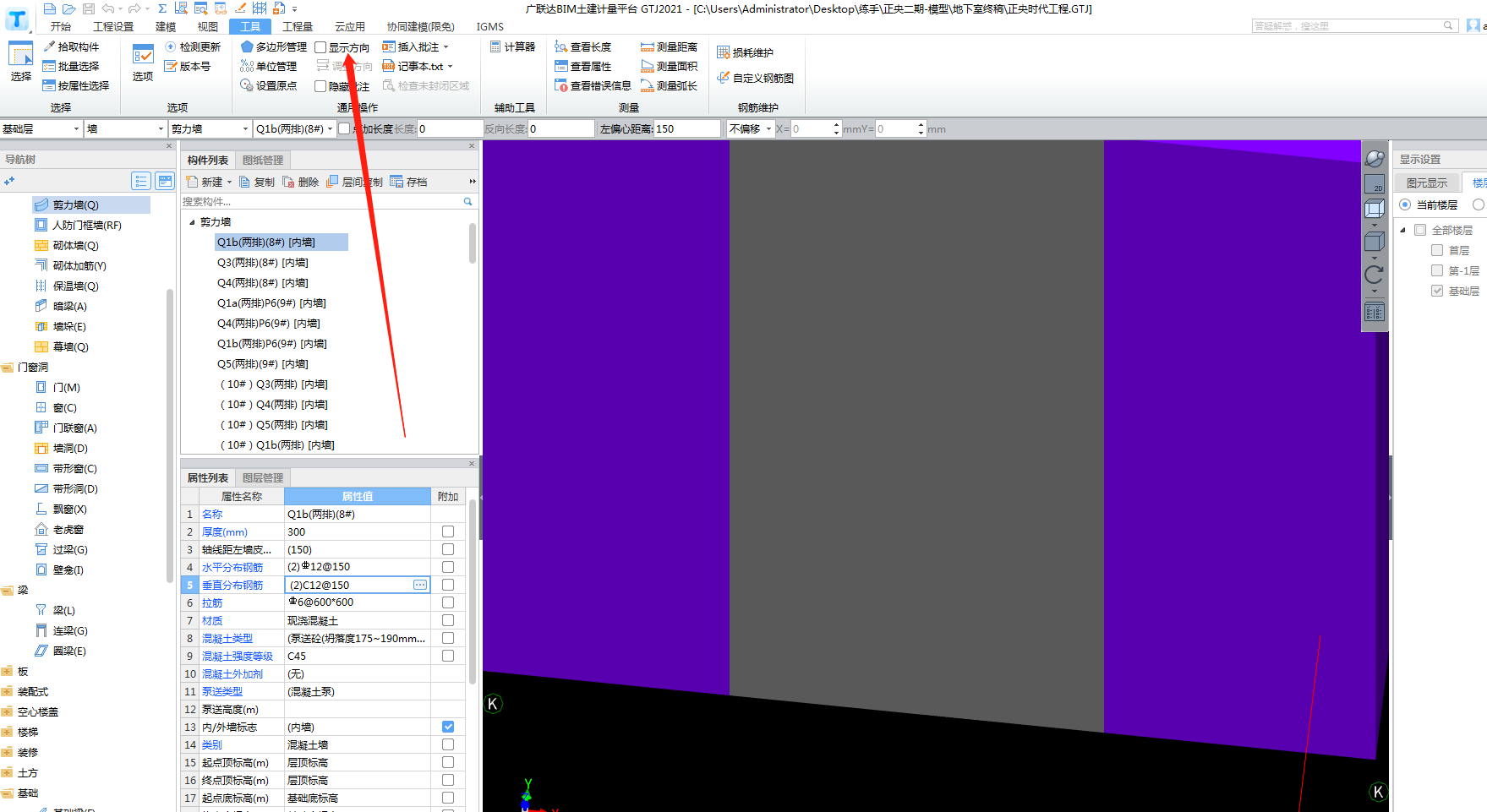
Task: Click the 混凝土类型 property link
Action: tap(227, 638)
